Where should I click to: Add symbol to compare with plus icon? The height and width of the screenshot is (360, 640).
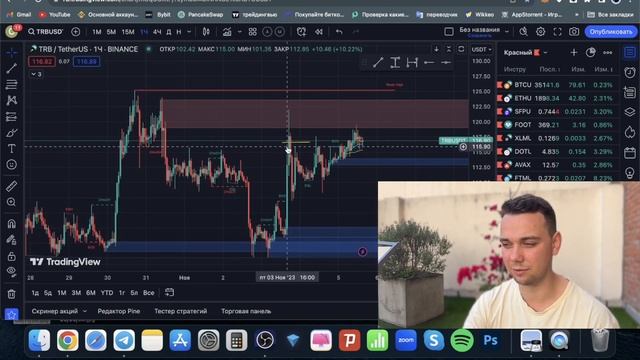[x=76, y=32]
